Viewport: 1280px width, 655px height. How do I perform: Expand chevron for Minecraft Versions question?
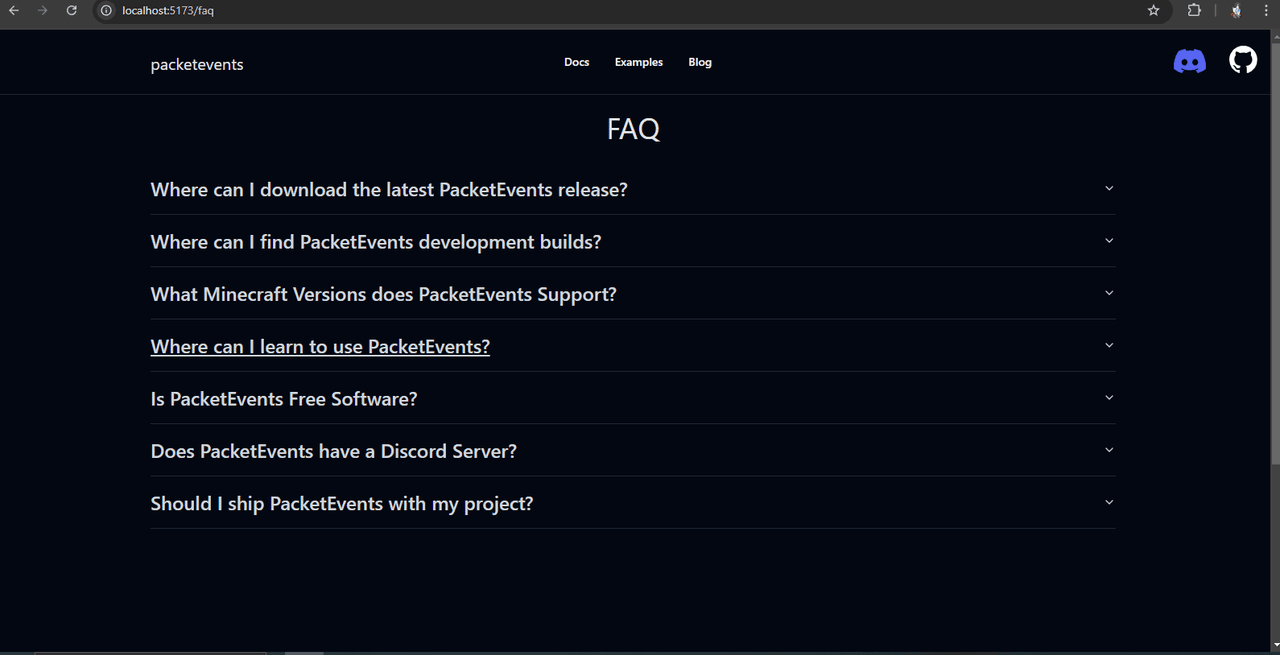(x=1108, y=293)
